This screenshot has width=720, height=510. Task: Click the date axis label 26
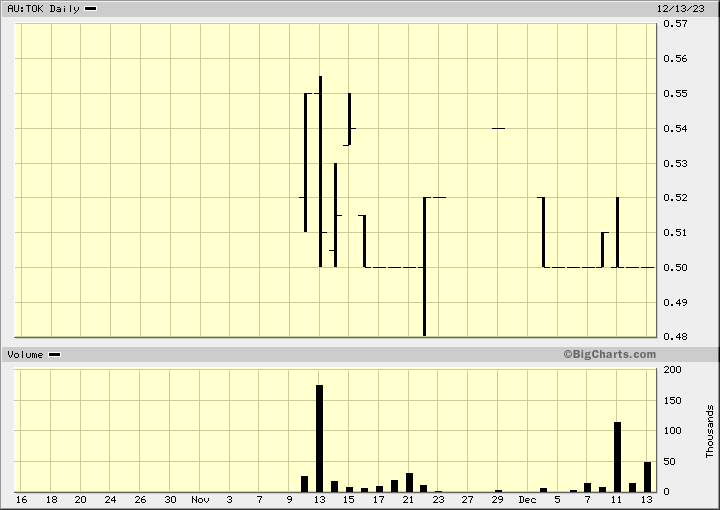coord(140,499)
